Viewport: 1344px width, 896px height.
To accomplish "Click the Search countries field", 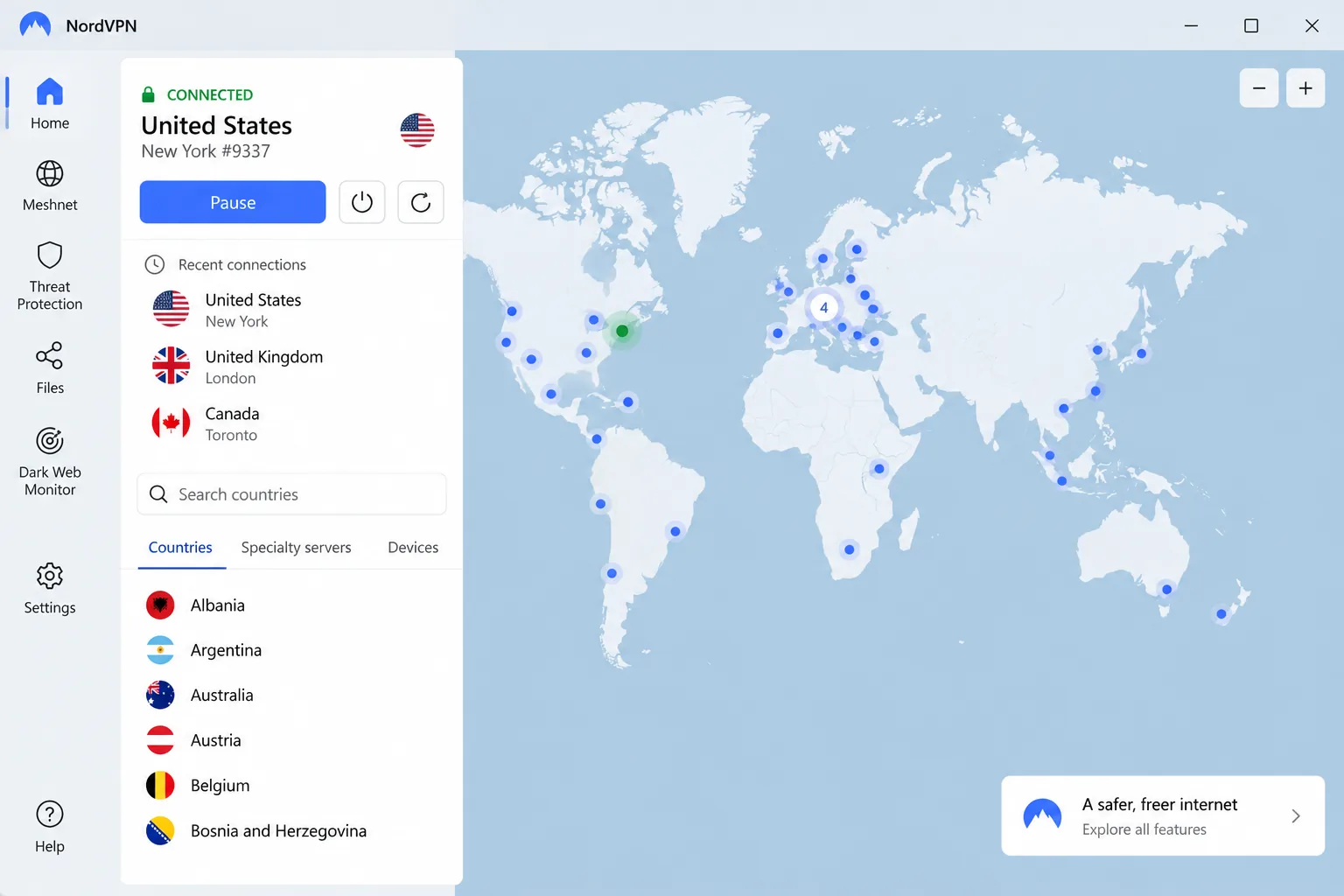I will (x=292, y=494).
